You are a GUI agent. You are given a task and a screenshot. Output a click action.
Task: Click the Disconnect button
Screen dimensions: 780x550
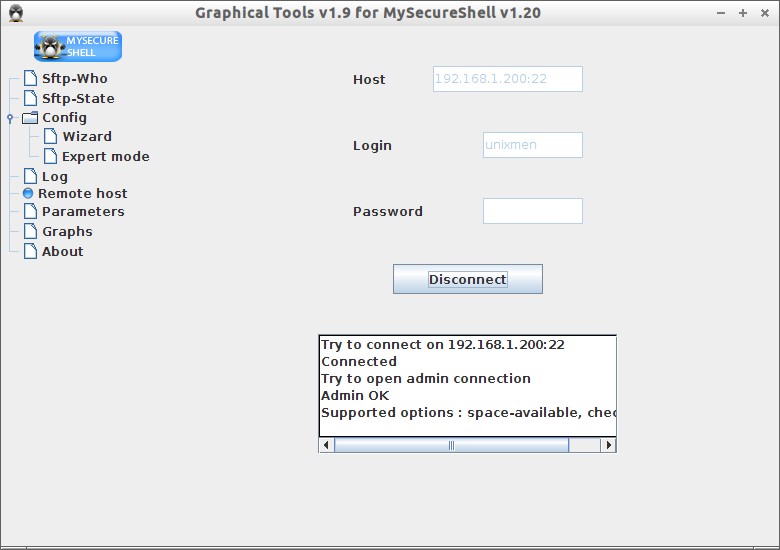click(468, 279)
